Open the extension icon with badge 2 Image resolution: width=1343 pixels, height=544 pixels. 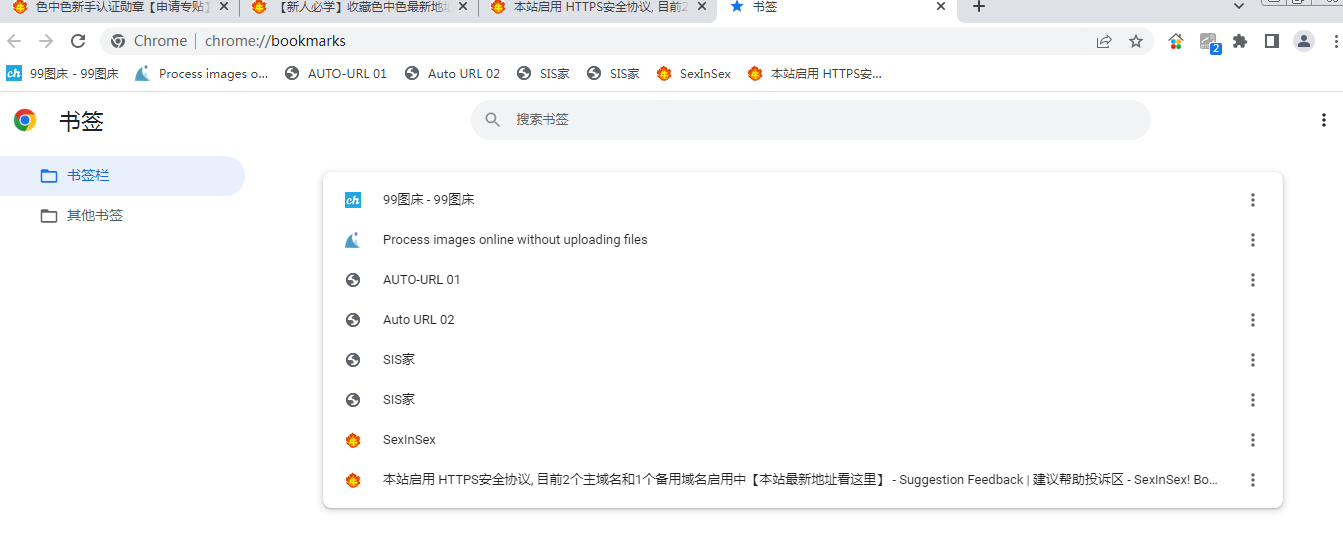click(x=1209, y=42)
